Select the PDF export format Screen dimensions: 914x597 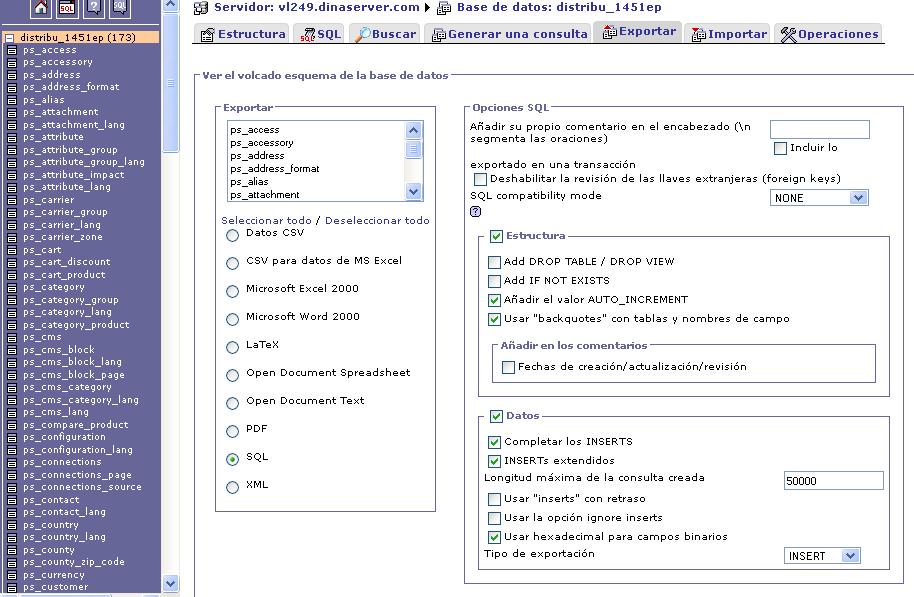tap(233, 431)
